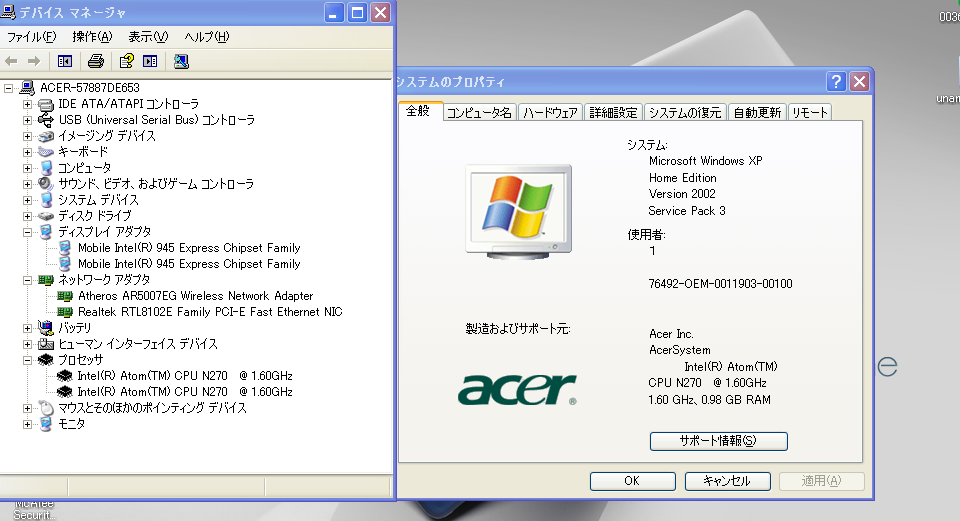Select the sound, video and game controllers icon

pos(46,184)
